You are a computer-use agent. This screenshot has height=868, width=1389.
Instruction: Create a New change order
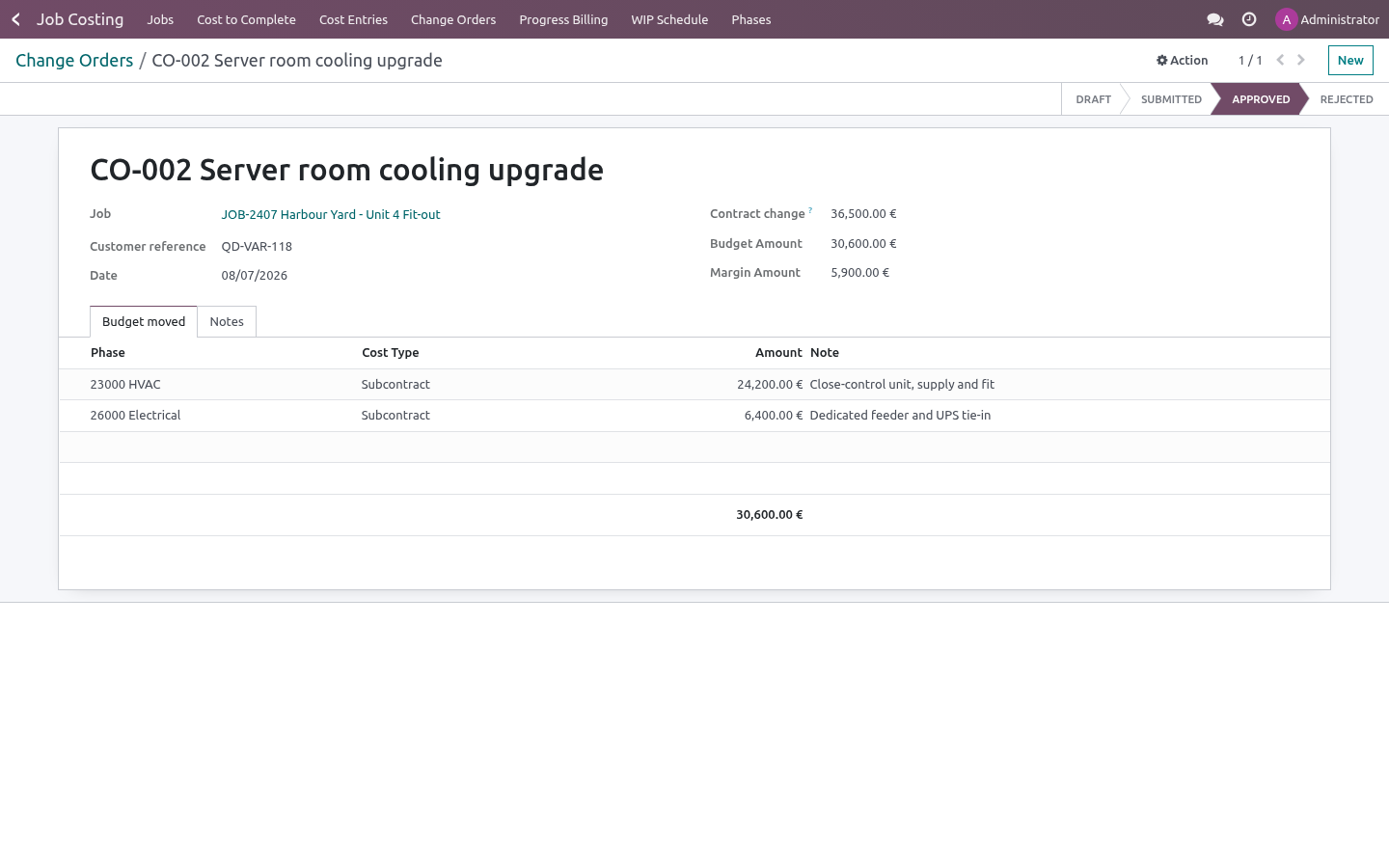tap(1350, 60)
